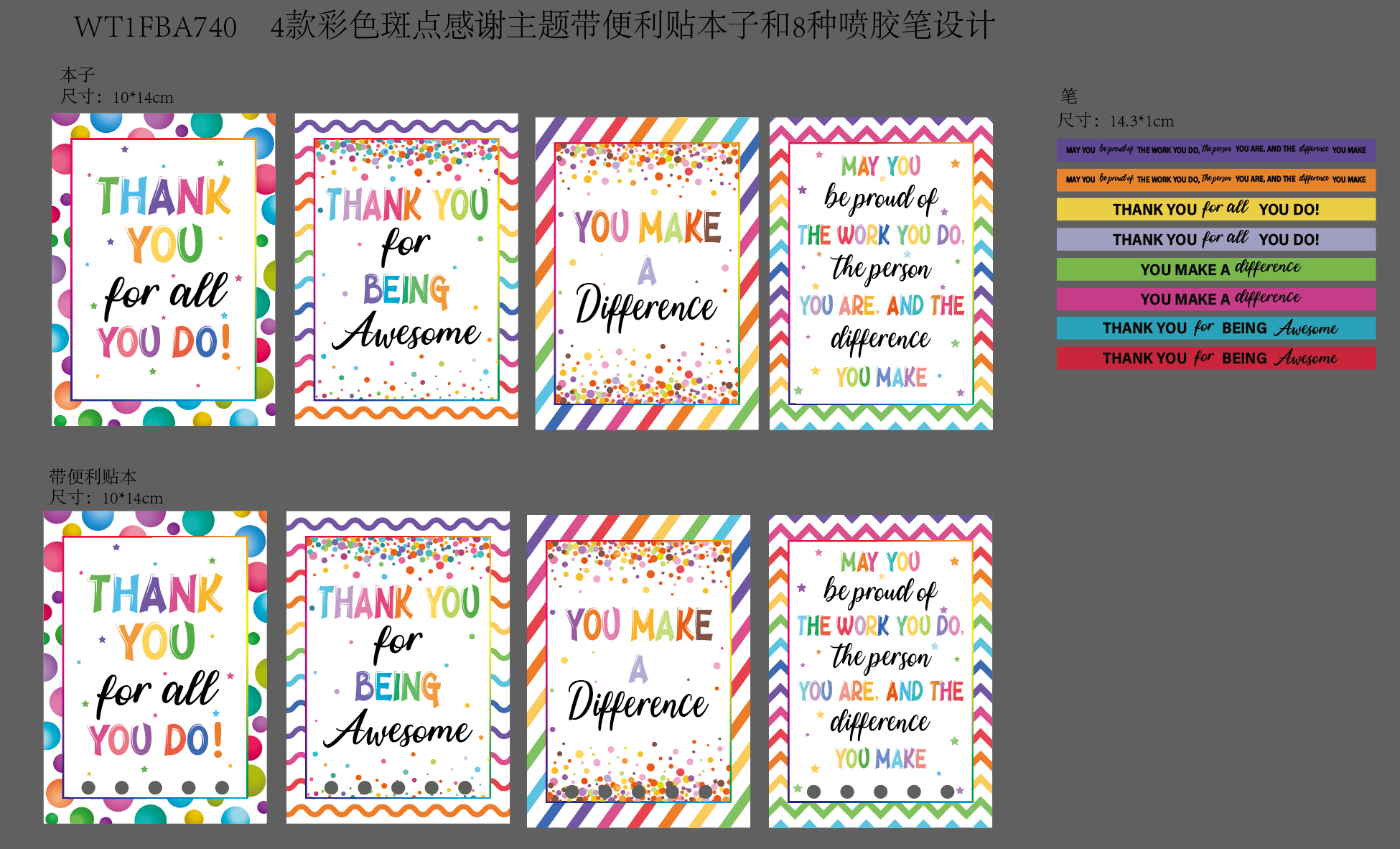Select the red "Being Awesome" pen design
1400x849 pixels.
pyautogui.click(x=1215, y=358)
